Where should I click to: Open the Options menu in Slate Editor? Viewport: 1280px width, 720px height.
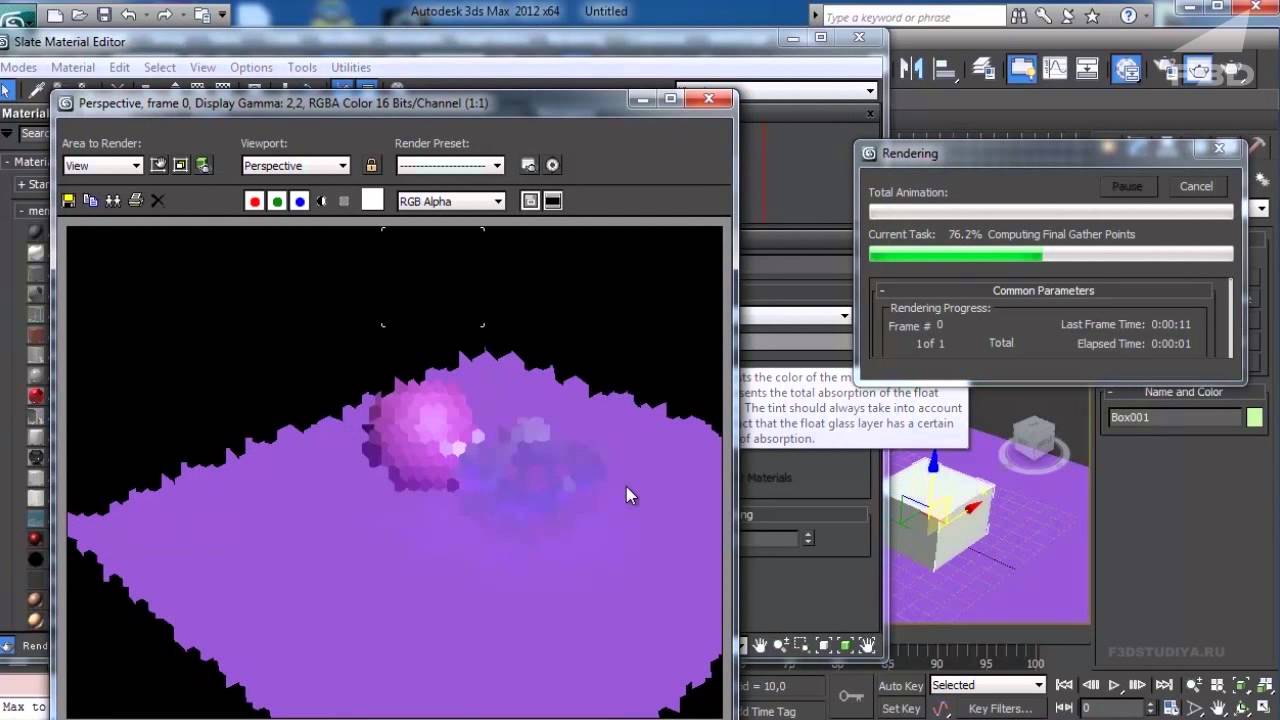click(251, 67)
